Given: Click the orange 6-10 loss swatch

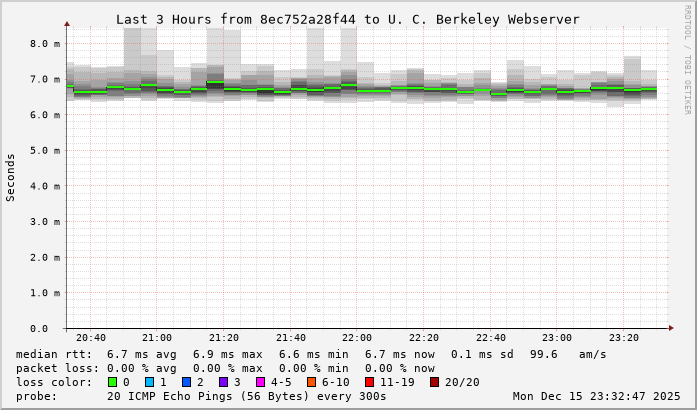Looking at the screenshot, I should pos(311,382).
